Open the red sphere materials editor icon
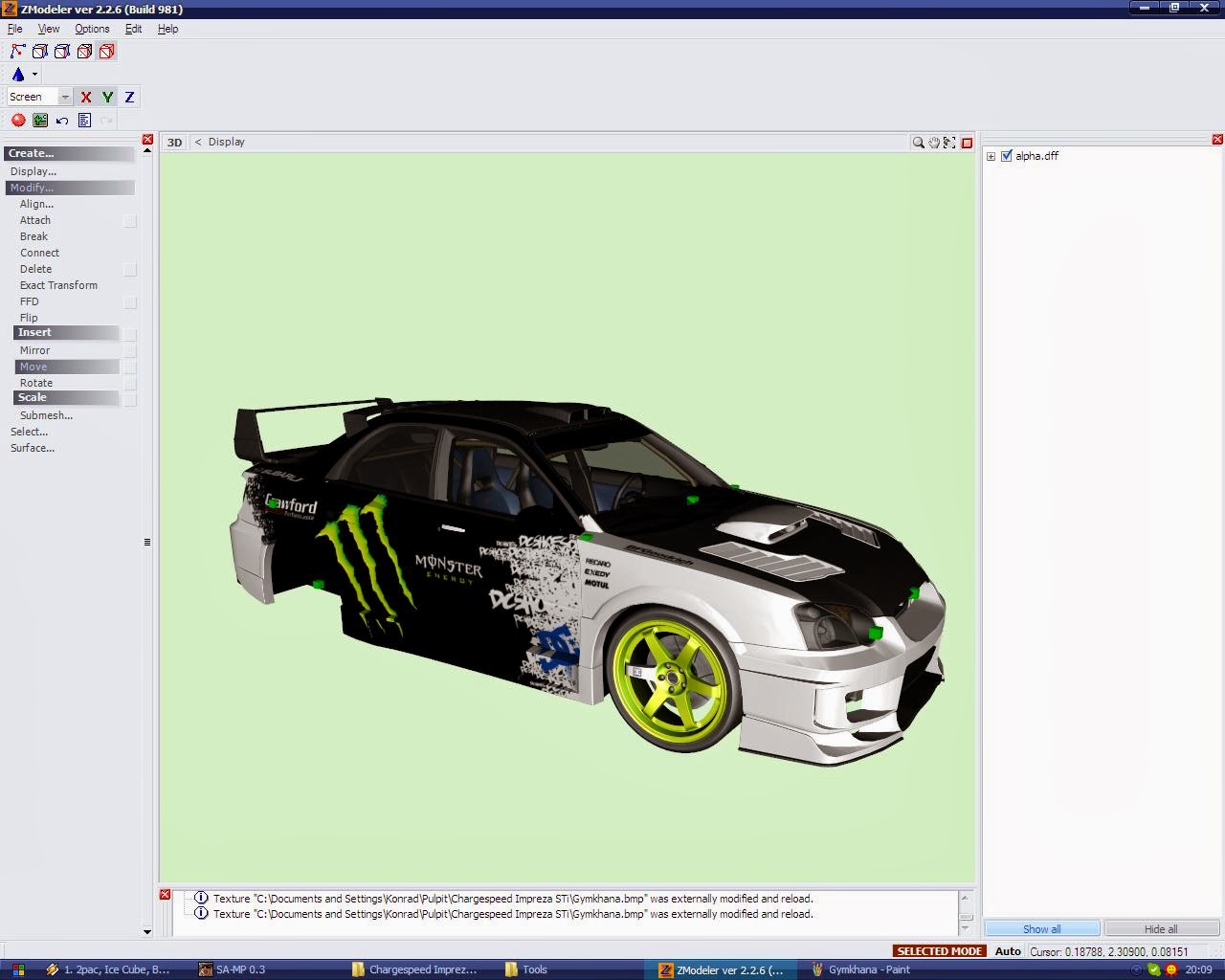 point(18,120)
